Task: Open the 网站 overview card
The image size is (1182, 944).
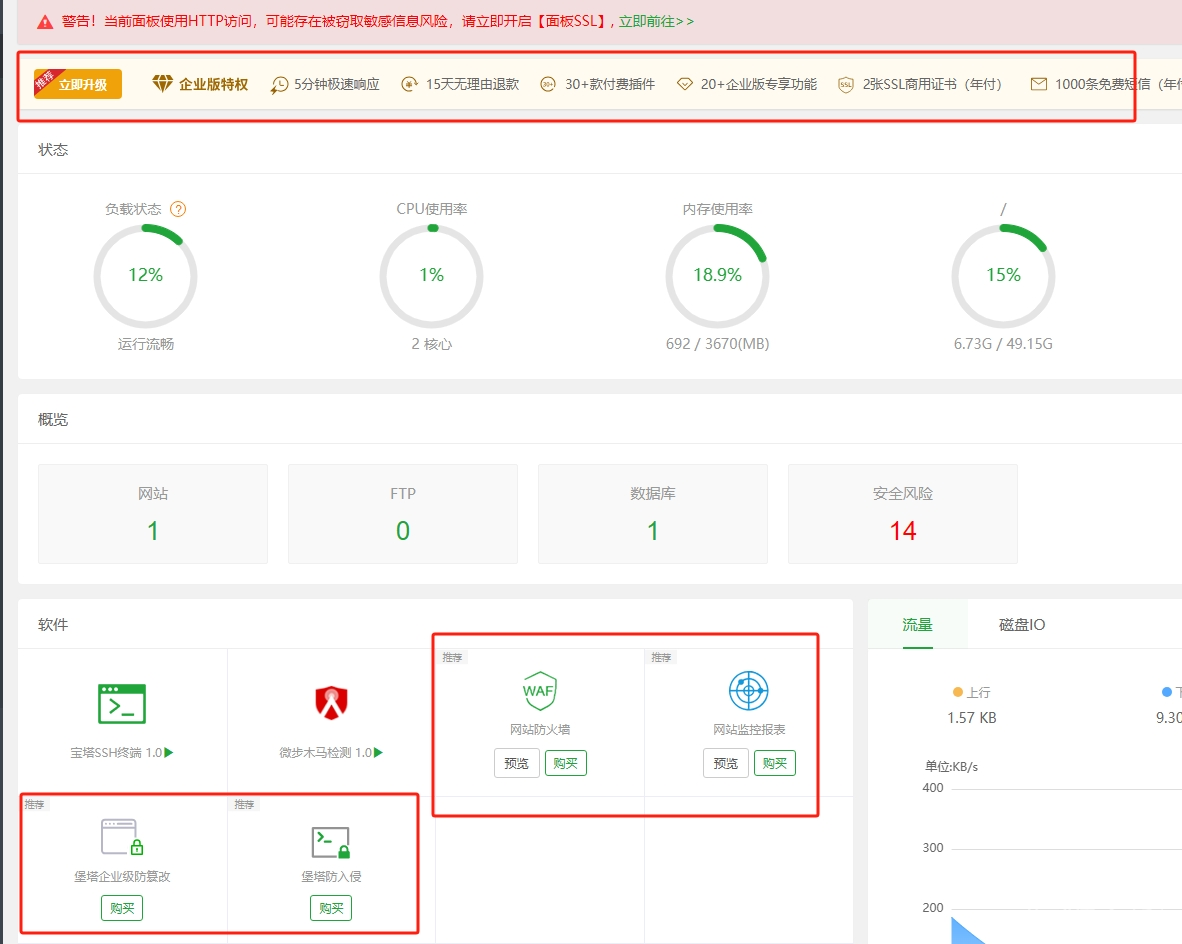Action: point(153,513)
